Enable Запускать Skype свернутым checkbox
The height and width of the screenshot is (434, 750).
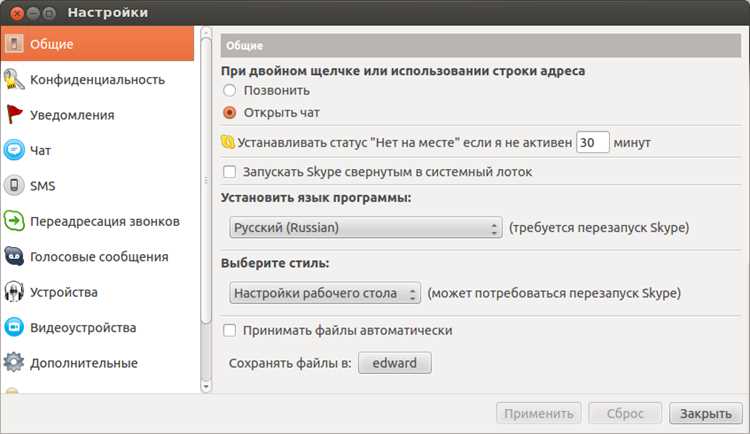[x=230, y=172]
